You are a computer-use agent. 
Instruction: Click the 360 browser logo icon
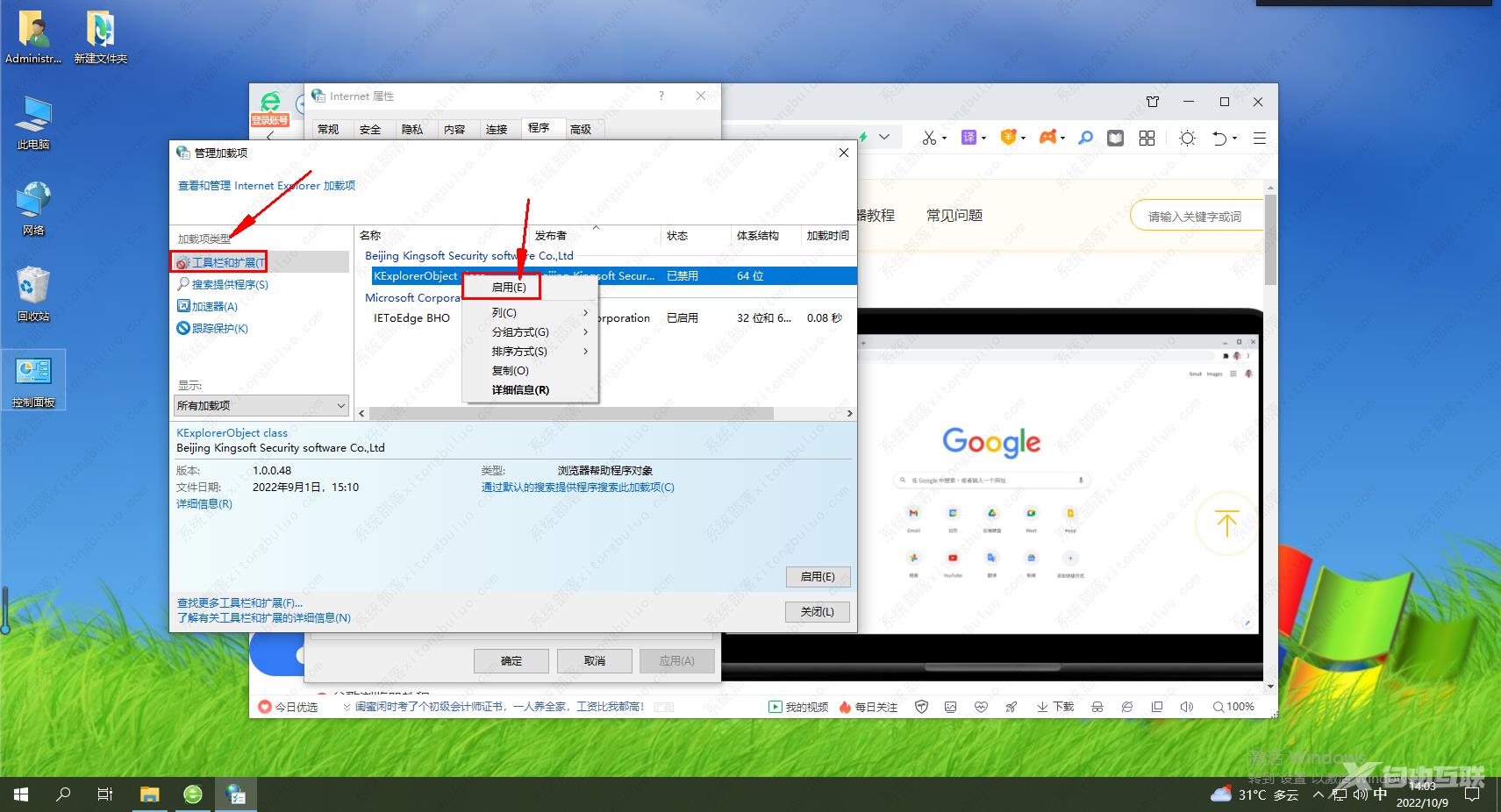click(x=271, y=101)
